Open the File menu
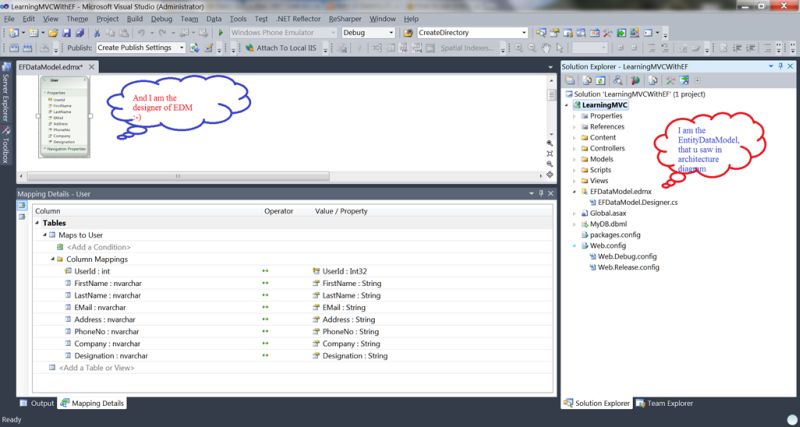 [9, 19]
